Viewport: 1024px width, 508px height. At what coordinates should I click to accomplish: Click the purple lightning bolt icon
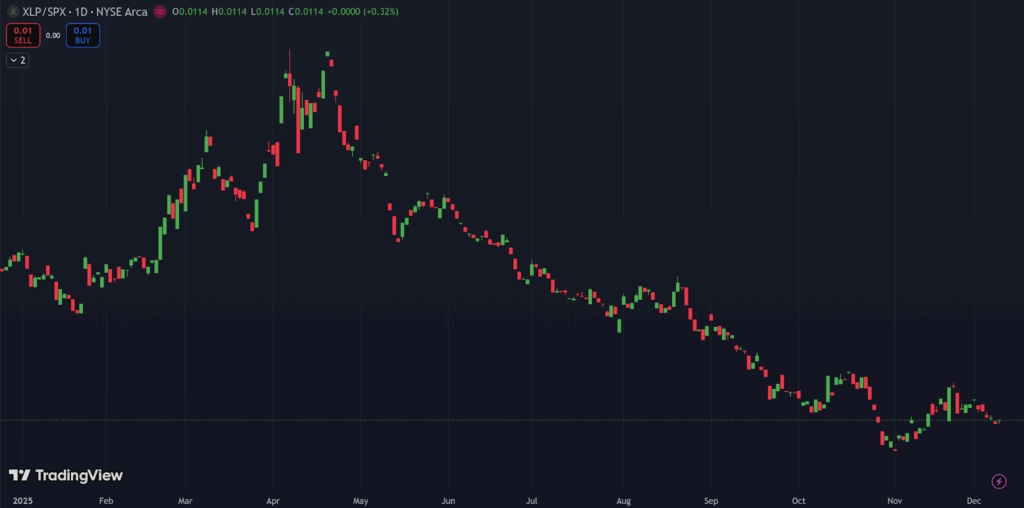click(x=998, y=482)
